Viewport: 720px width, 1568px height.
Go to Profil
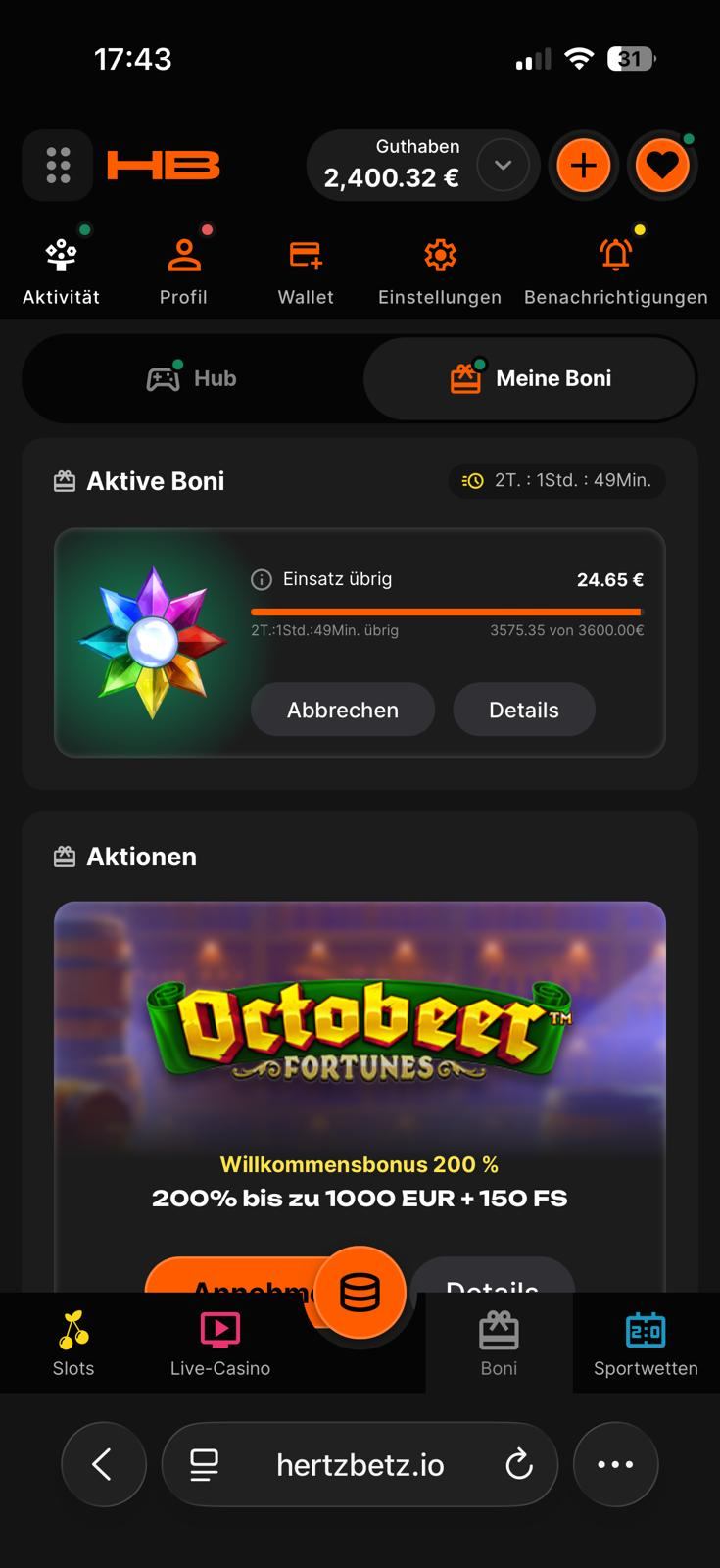tap(183, 271)
